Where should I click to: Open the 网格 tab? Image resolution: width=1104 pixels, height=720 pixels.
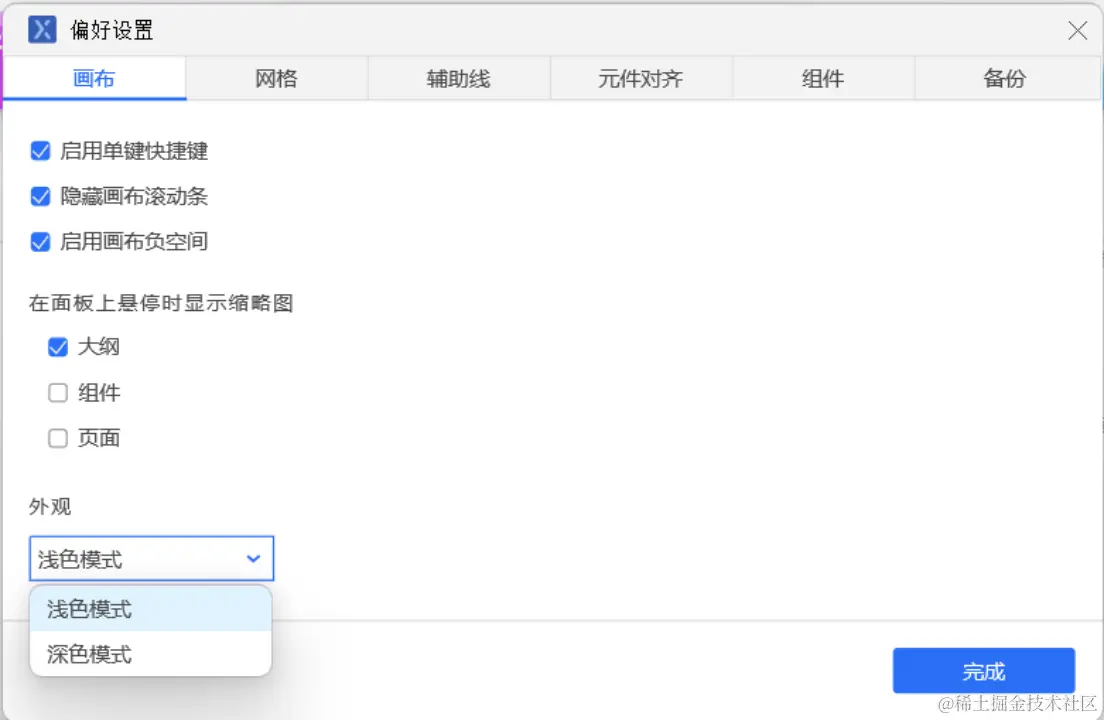click(x=276, y=78)
